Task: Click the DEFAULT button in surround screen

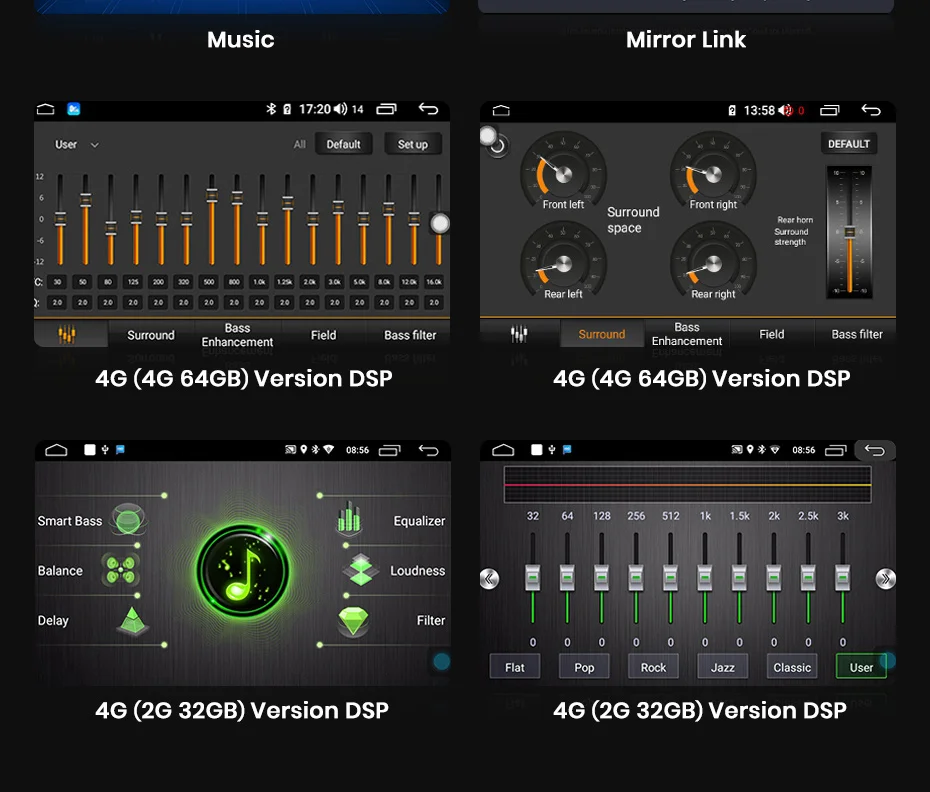Action: [x=849, y=144]
